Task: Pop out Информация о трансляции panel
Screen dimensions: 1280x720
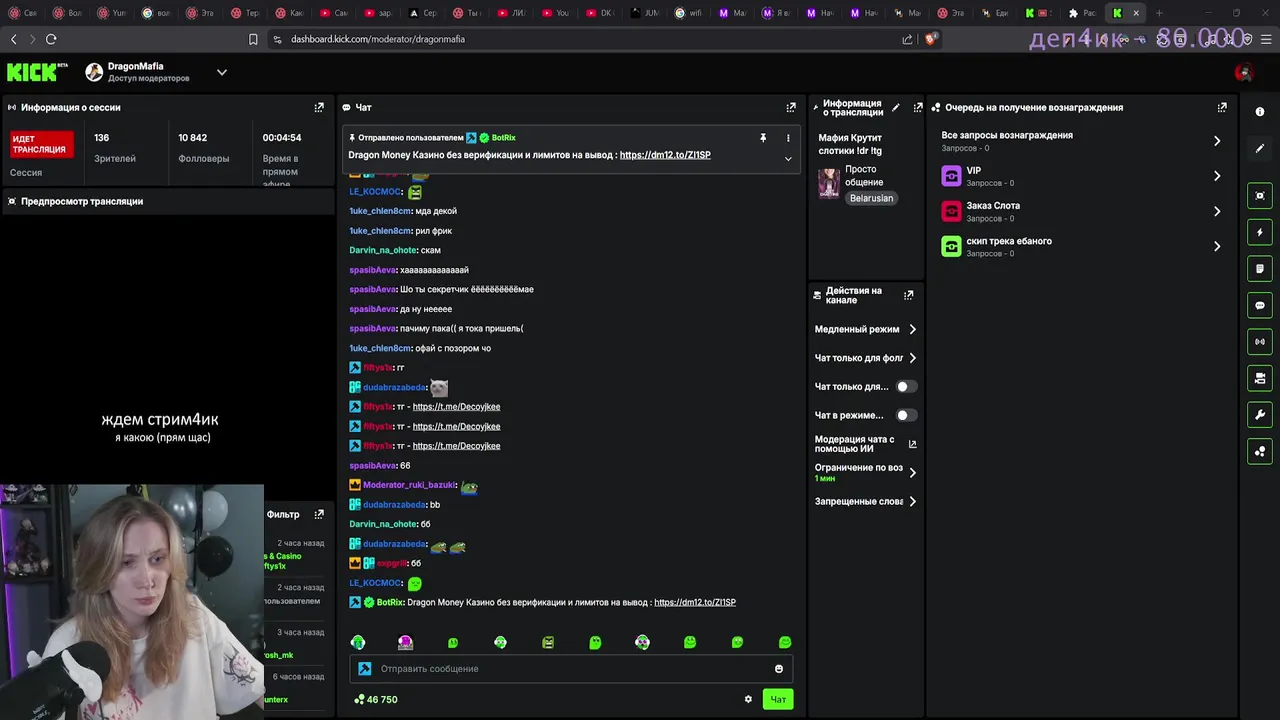Action: pos(918,107)
